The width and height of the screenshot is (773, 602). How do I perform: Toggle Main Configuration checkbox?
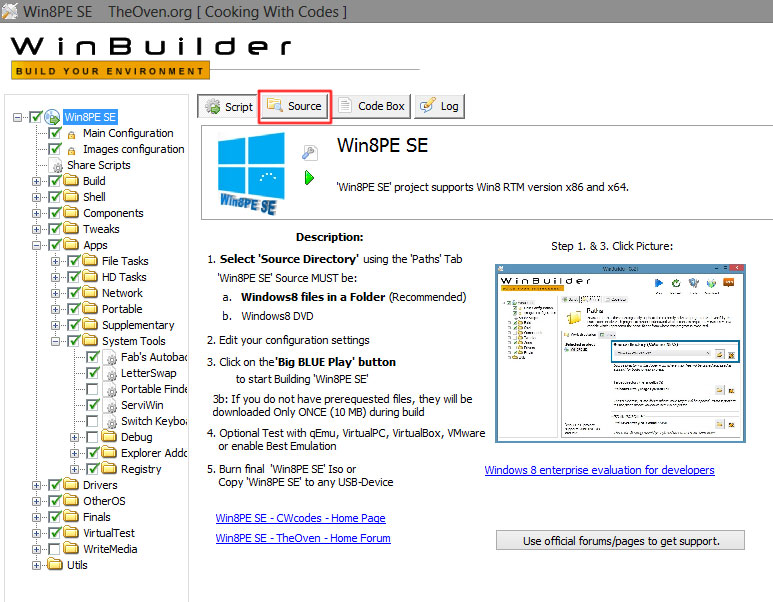55,133
